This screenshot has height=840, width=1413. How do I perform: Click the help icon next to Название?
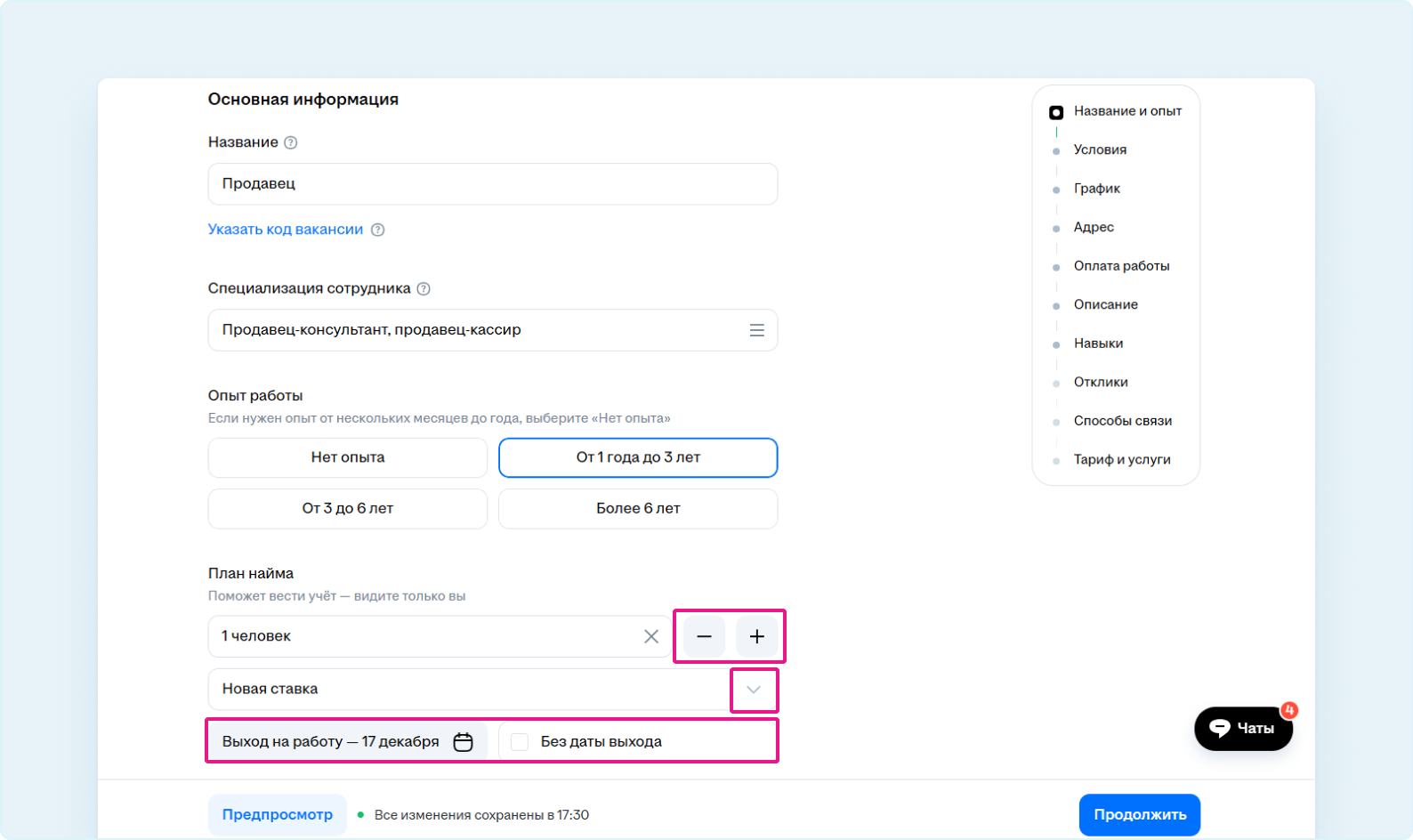pyautogui.click(x=290, y=142)
